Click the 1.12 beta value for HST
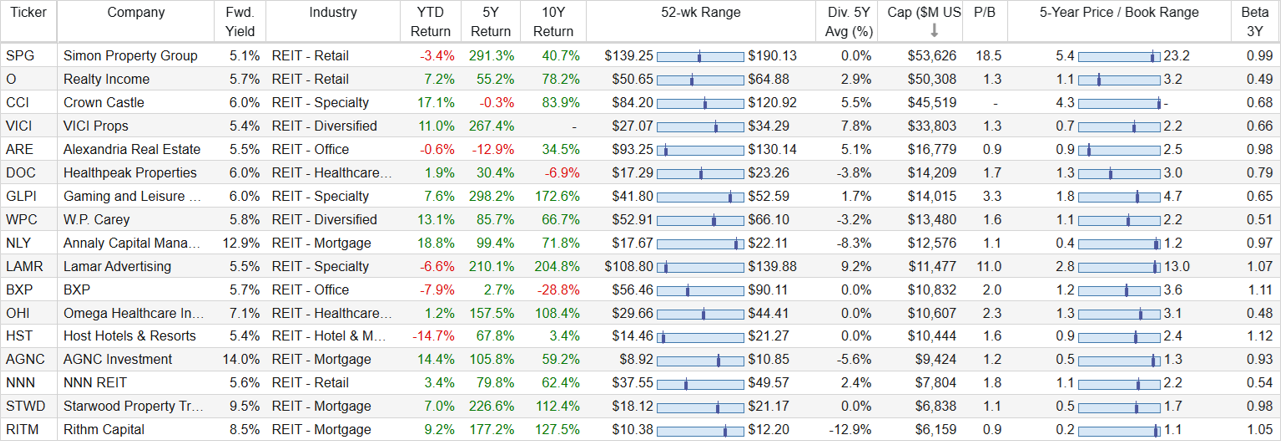This screenshot has width=1281, height=441. coord(1258,336)
